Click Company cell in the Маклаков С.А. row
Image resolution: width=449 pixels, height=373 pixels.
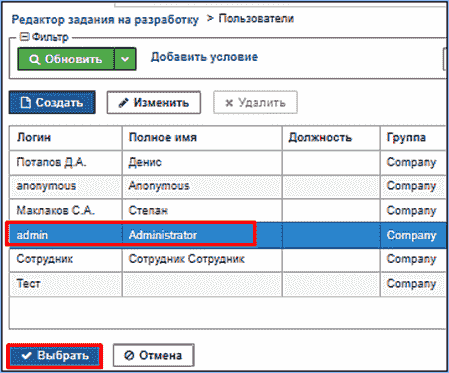click(413, 210)
